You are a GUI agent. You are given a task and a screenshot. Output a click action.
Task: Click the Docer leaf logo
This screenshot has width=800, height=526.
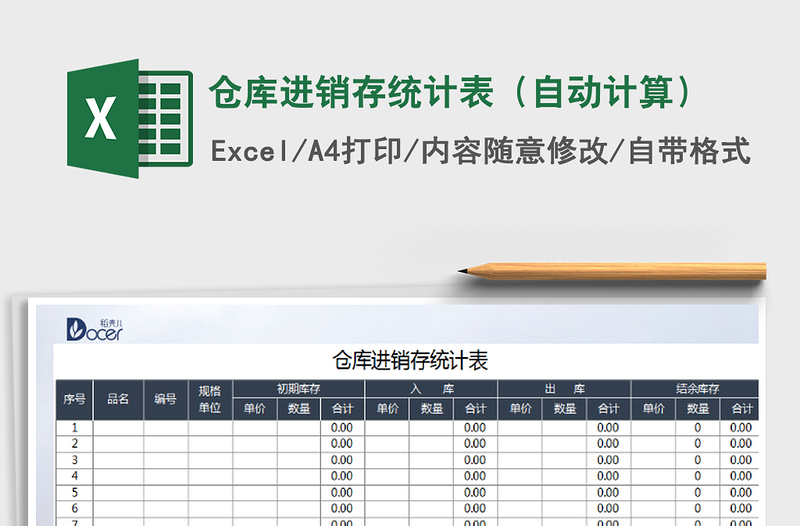(93, 328)
